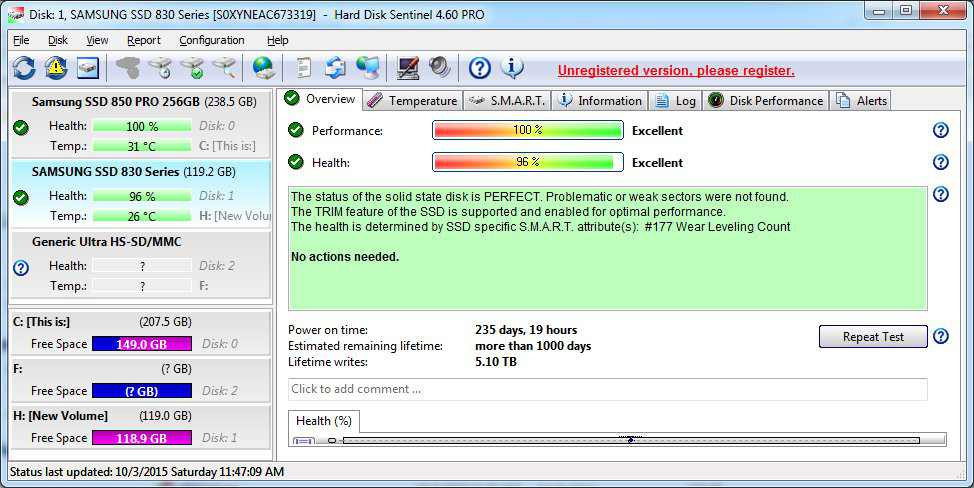Click the disk with clock toolbar icon
The width and height of the screenshot is (974, 488).
tap(161, 68)
